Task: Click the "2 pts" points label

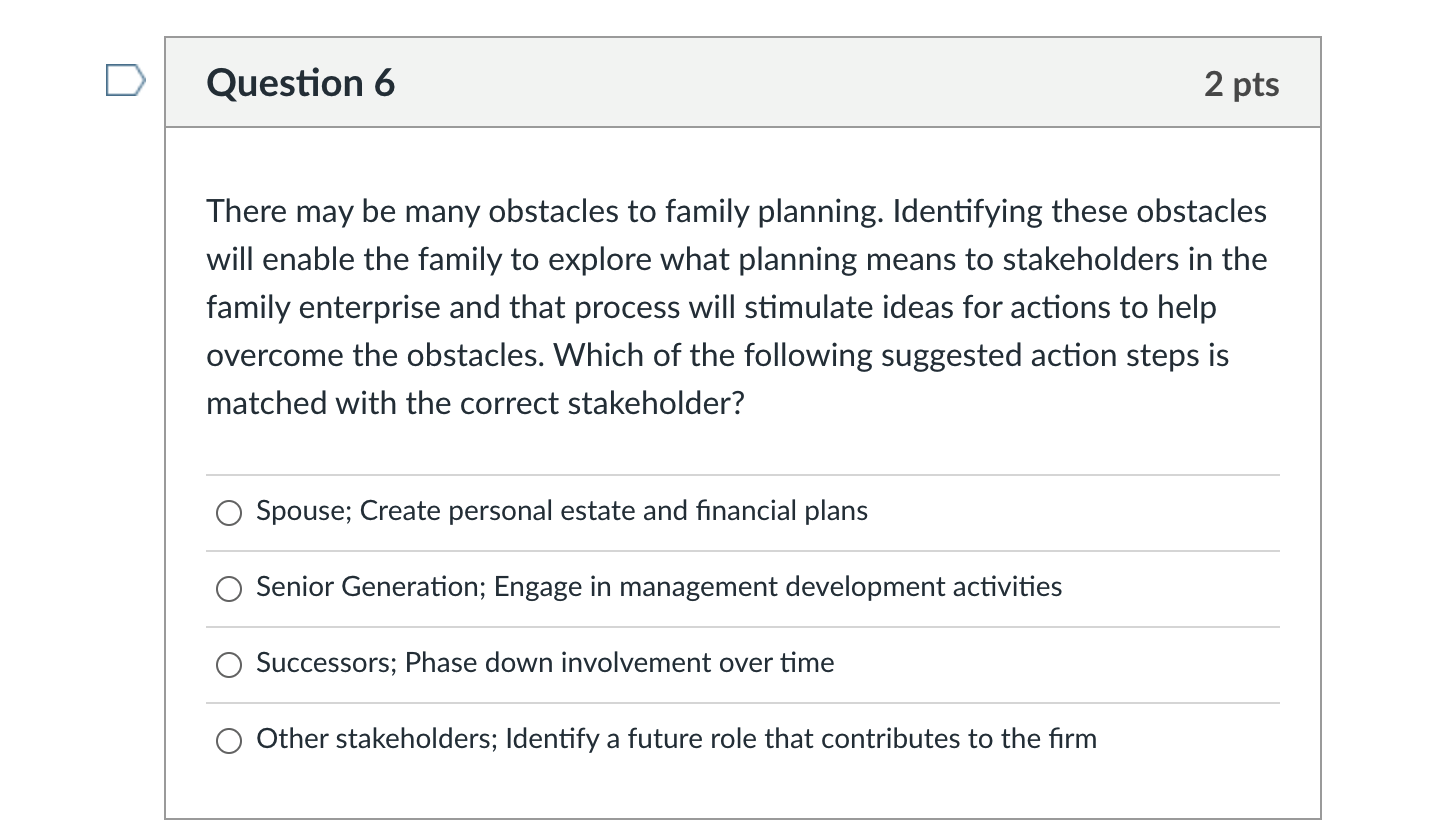Action: [1241, 84]
